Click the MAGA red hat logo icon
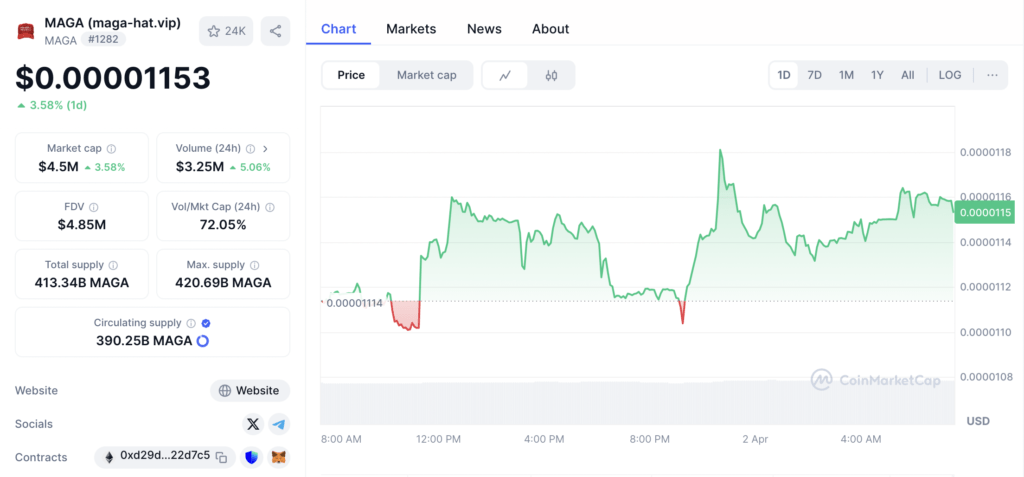 [x=26, y=31]
